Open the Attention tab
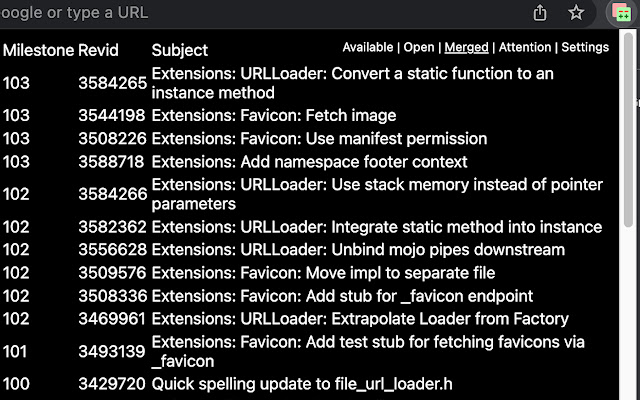This screenshot has width=640, height=400. click(525, 47)
